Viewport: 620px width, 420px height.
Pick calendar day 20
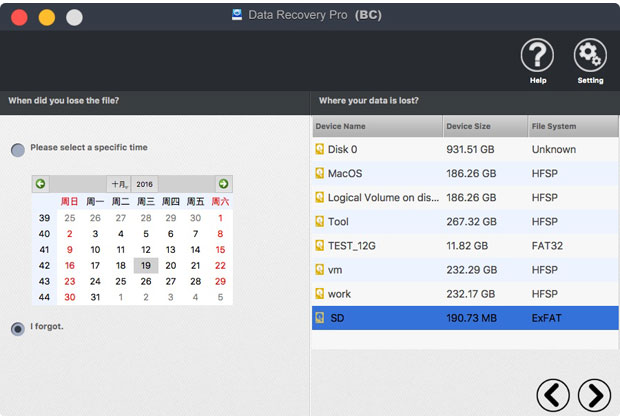[171, 265]
